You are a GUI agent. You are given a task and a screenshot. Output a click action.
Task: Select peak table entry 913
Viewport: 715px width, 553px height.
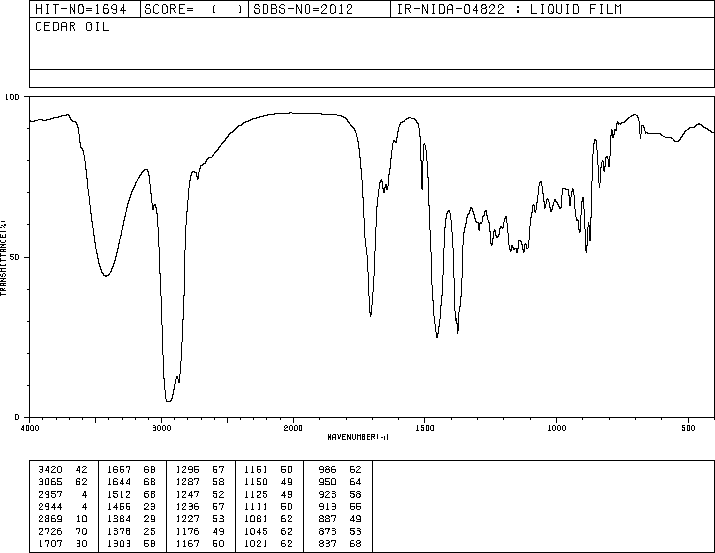(340, 506)
